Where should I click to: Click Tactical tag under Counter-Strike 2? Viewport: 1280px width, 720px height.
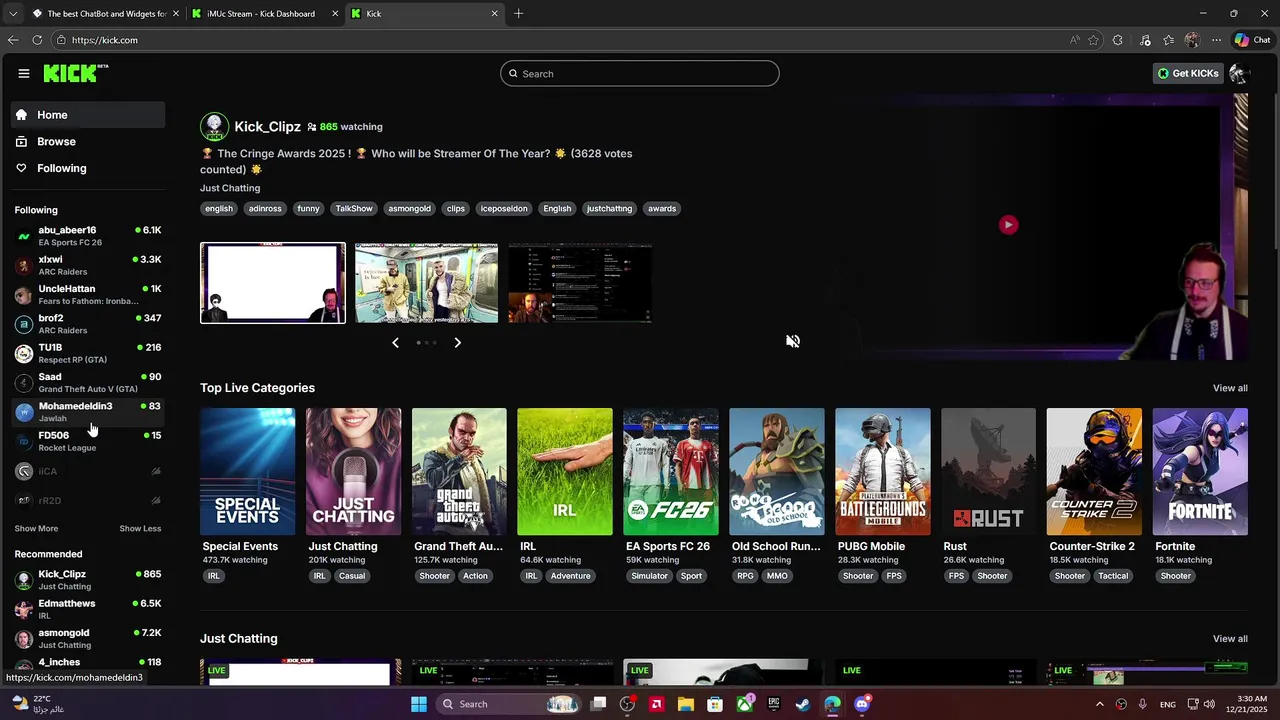[1113, 576]
